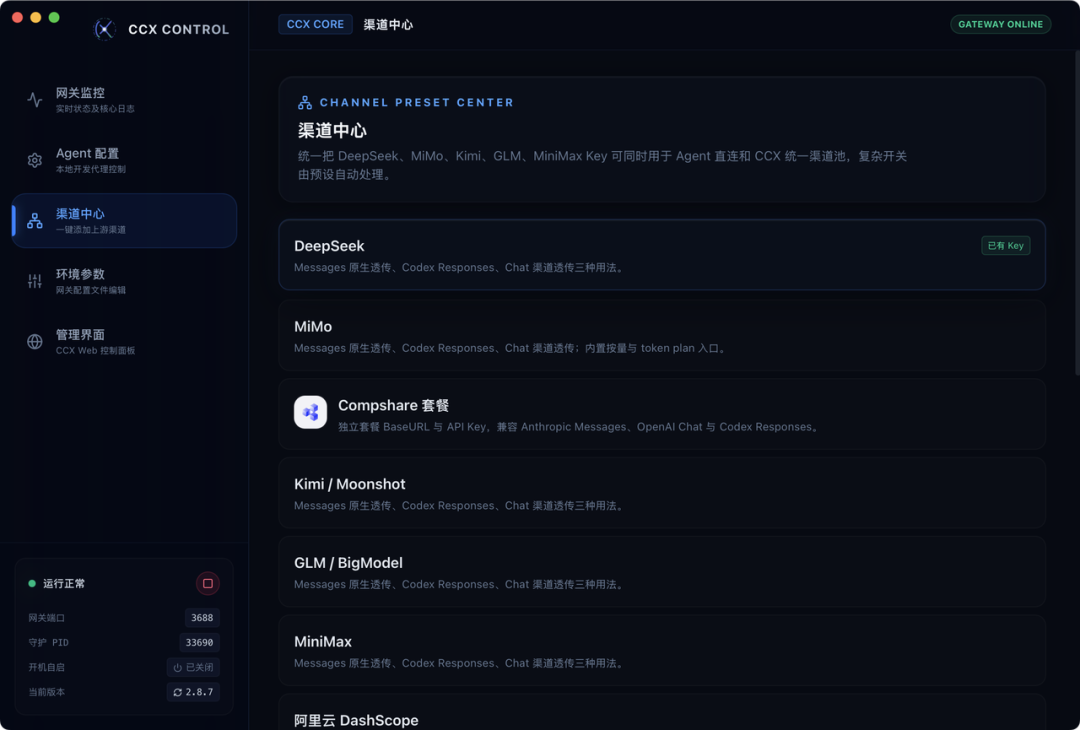Click the CCX Control logo icon
Image resolution: width=1080 pixels, height=730 pixels.
[104, 29]
